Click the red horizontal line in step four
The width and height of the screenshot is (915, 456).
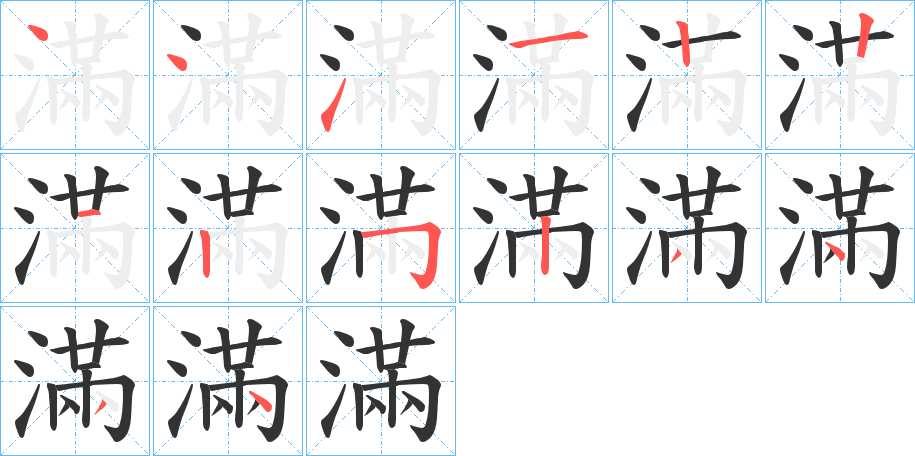[548, 39]
